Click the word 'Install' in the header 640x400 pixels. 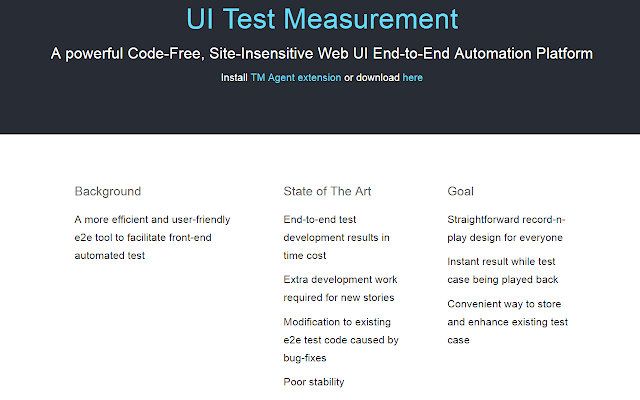234,78
